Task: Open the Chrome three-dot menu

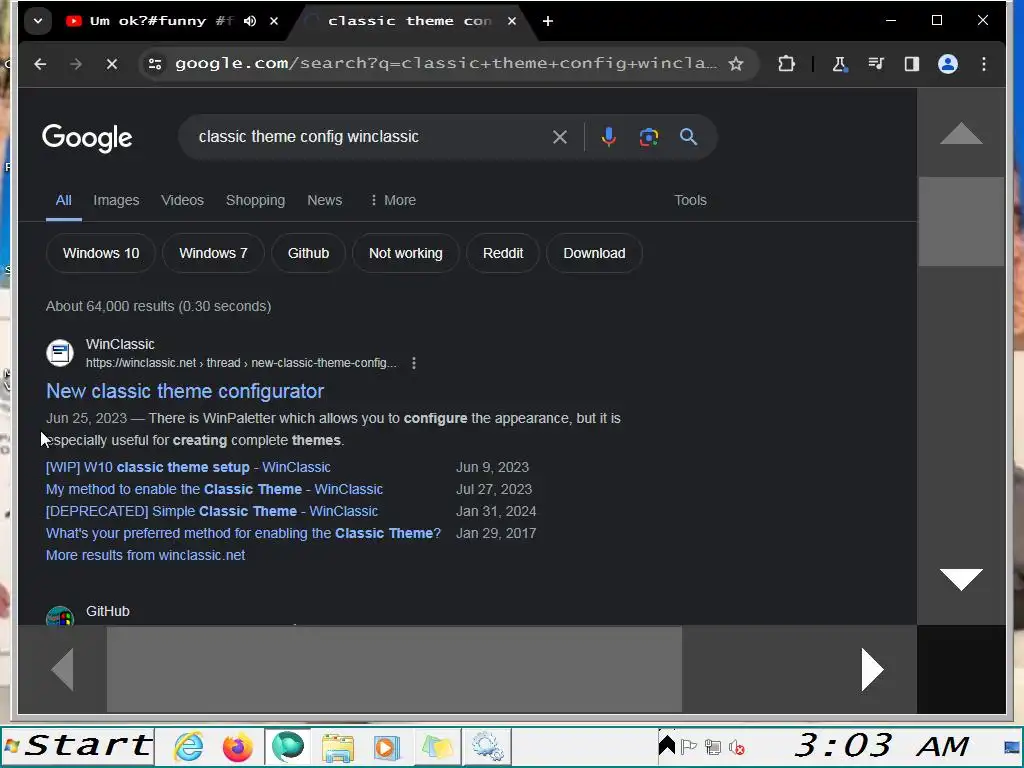Action: click(x=984, y=64)
